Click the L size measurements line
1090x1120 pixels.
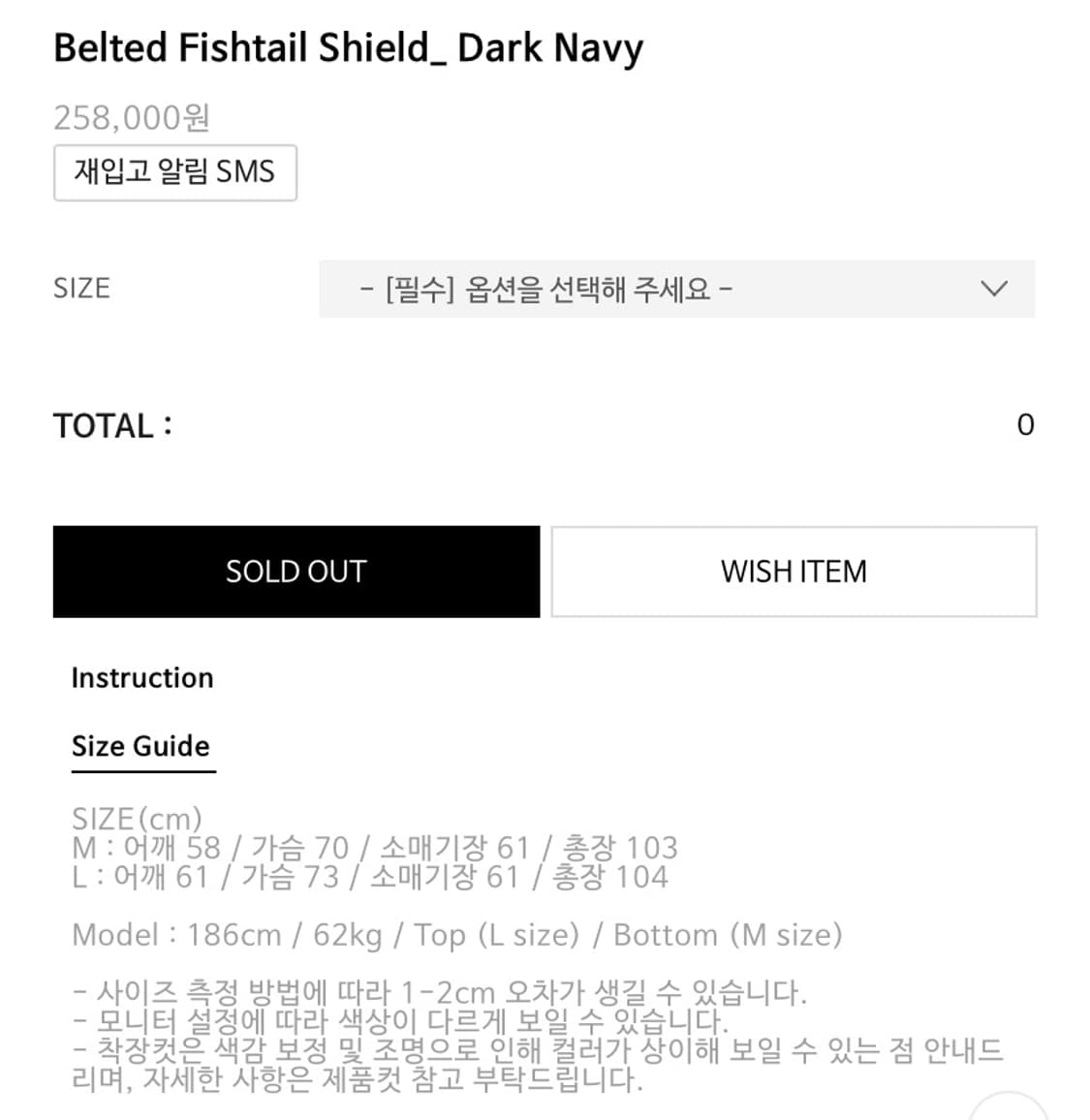(x=369, y=877)
